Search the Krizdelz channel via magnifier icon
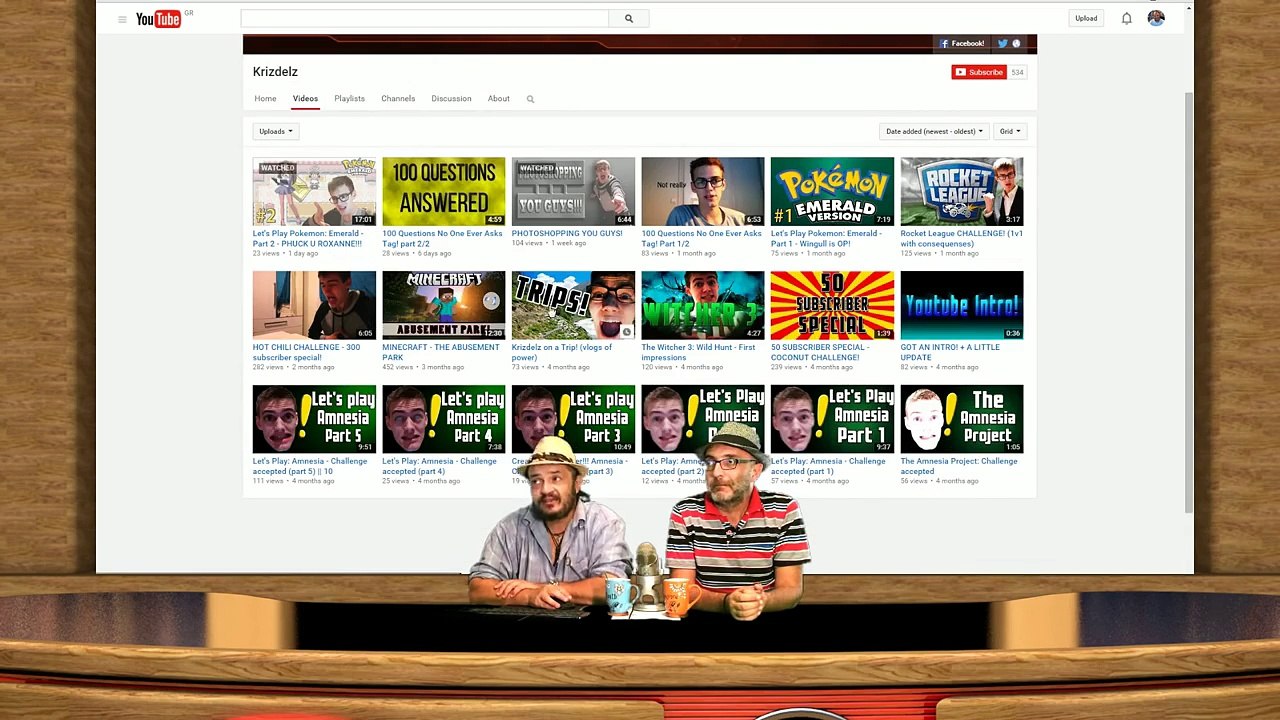Viewport: 1280px width, 720px height. click(530, 99)
